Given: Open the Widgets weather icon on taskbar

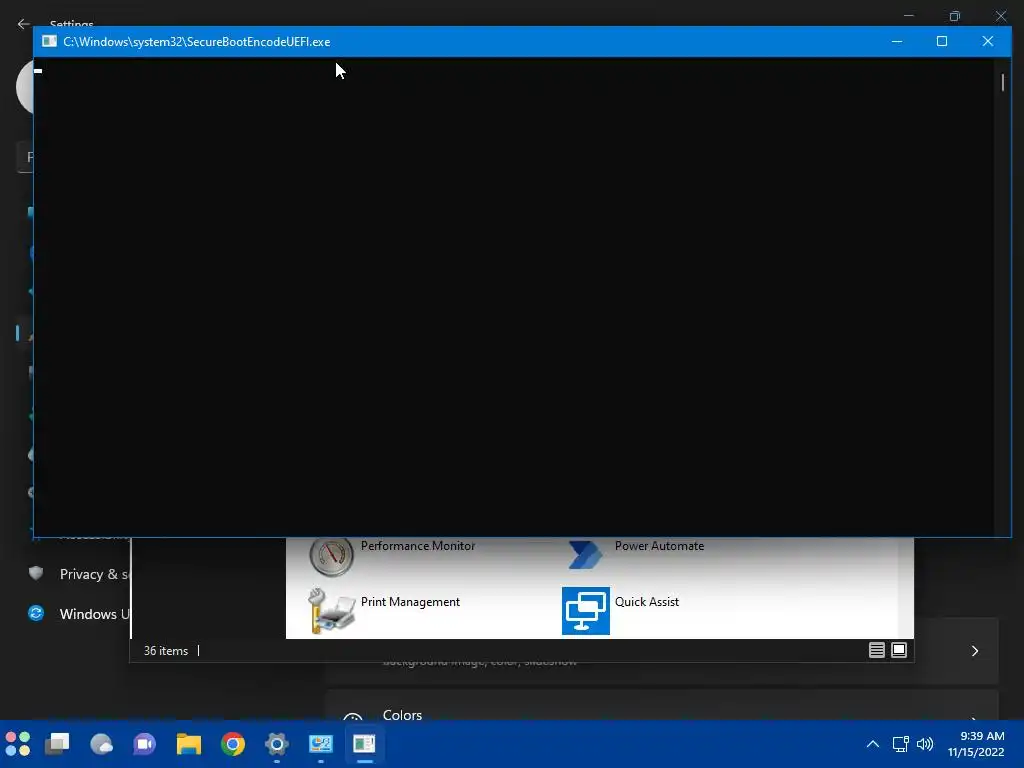Looking at the screenshot, I should point(101,744).
